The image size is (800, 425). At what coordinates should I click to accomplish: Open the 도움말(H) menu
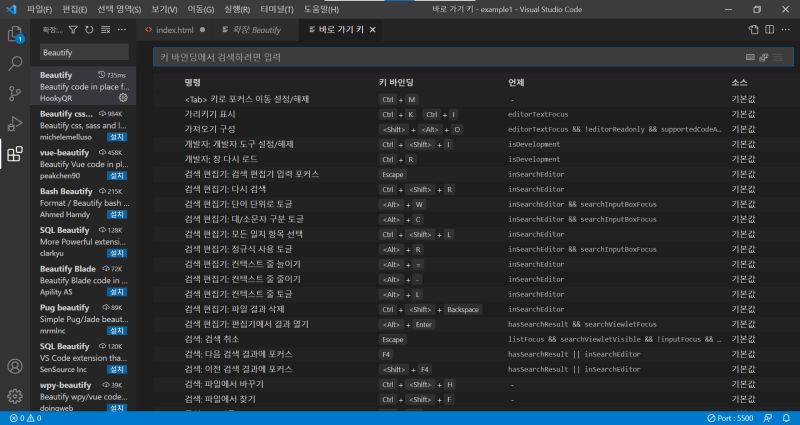(x=321, y=9)
